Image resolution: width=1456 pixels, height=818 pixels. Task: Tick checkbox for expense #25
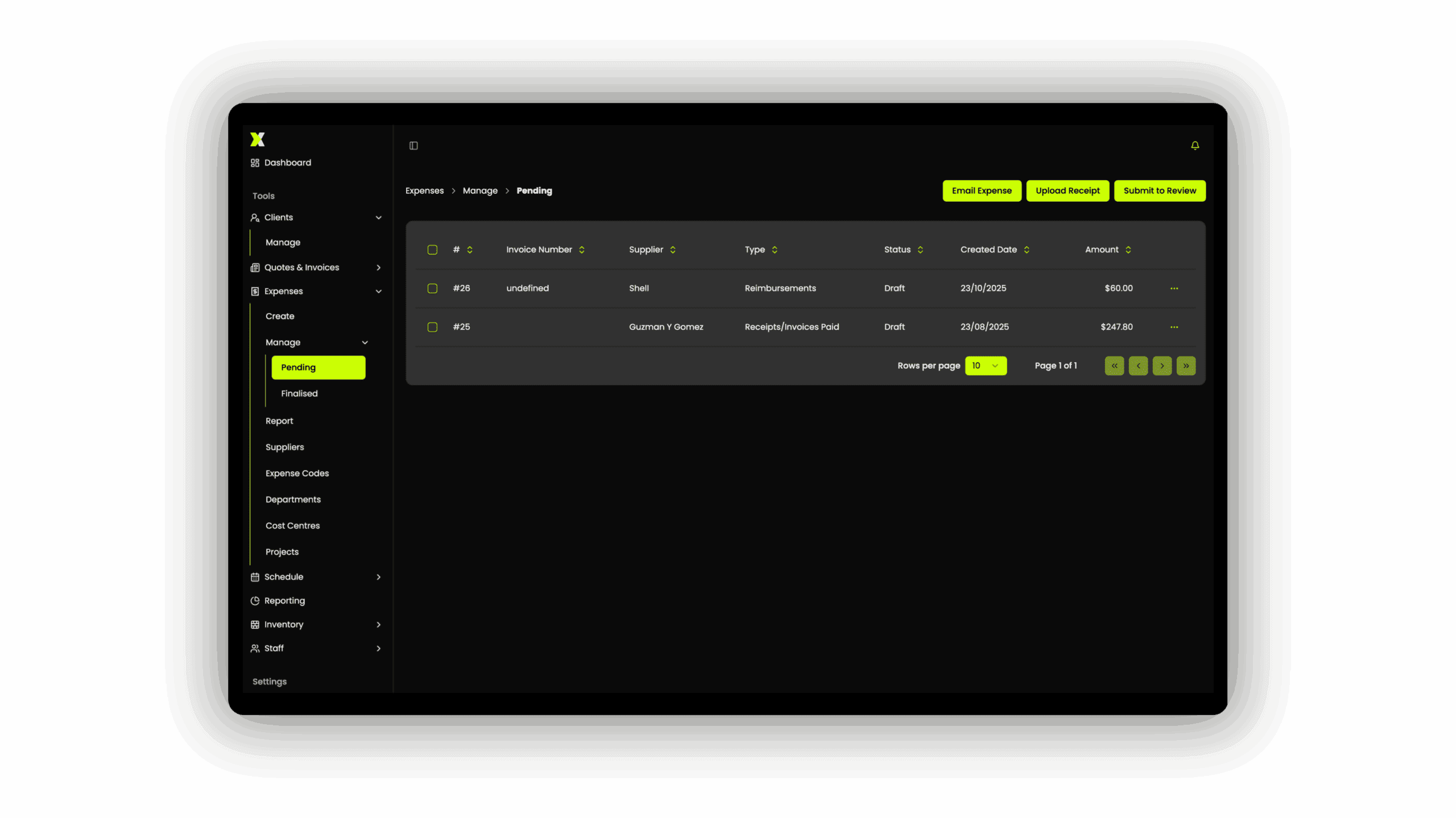pyautogui.click(x=432, y=327)
